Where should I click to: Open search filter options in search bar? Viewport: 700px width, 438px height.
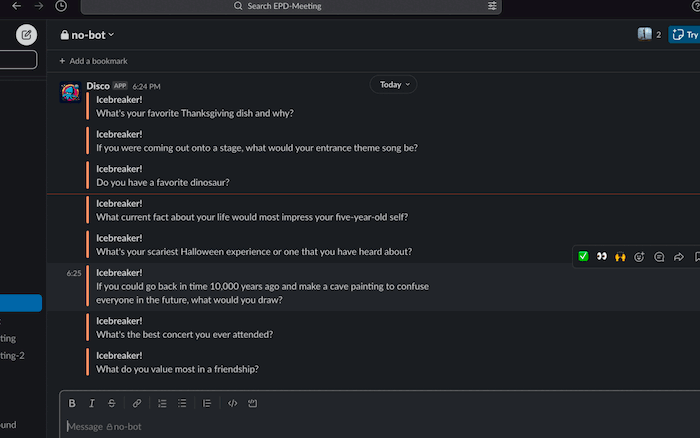491,6
